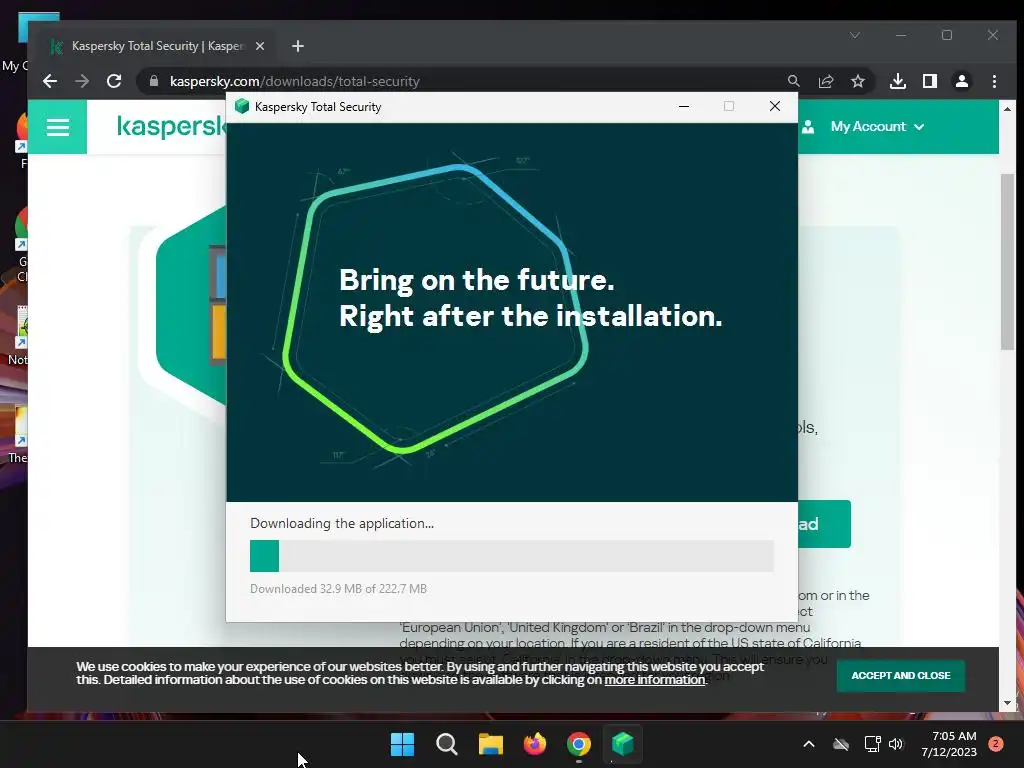Launch Firefox from the taskbar

[x=535, y=744]
